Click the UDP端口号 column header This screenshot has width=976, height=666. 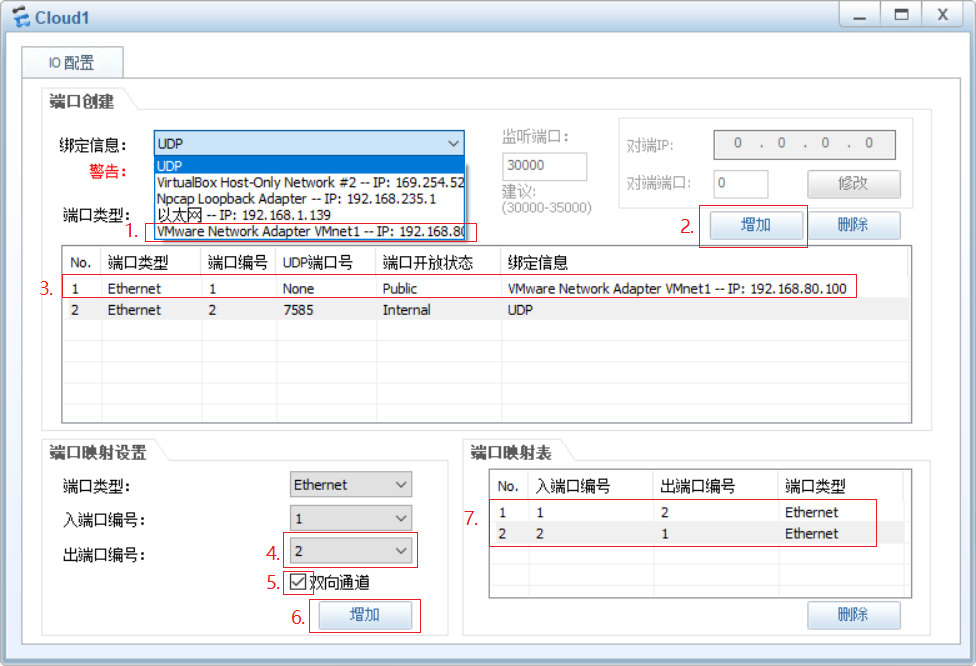pos(326,263)
